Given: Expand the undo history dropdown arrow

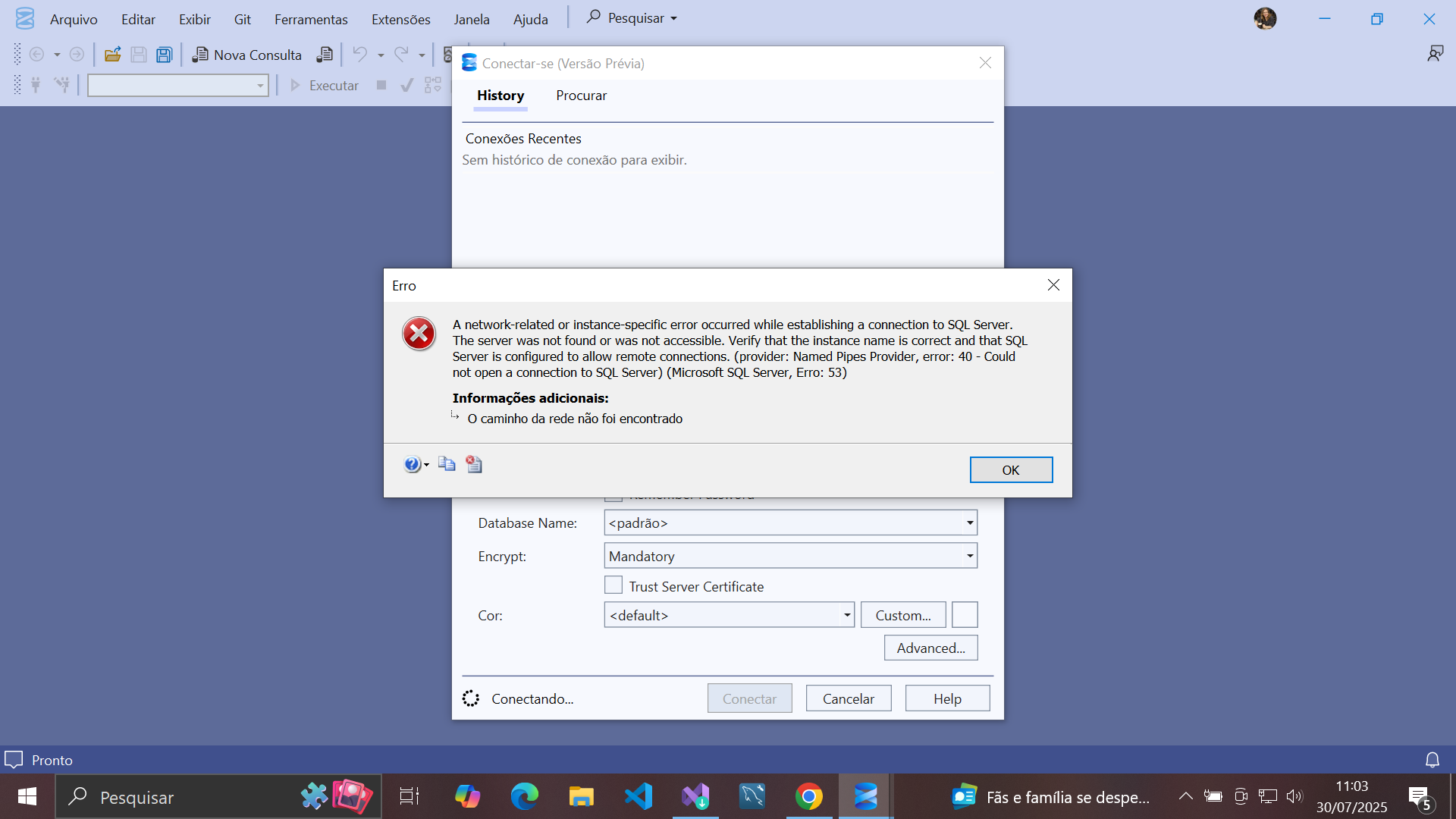Looking at the screenshot, I should [381, 55].
